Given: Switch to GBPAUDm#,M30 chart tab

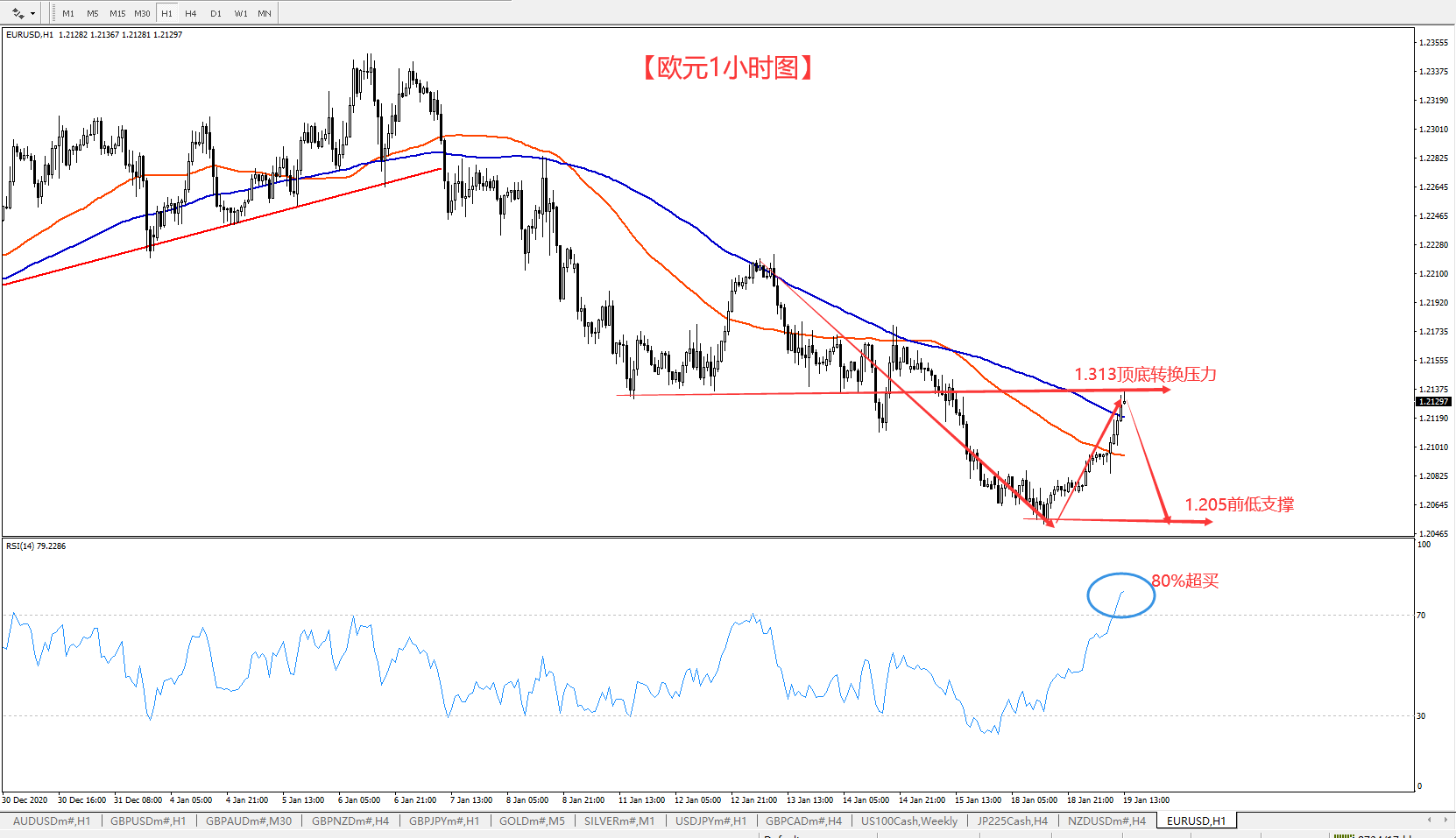Looking at the screenshot, I should click(x=249, y=820).
